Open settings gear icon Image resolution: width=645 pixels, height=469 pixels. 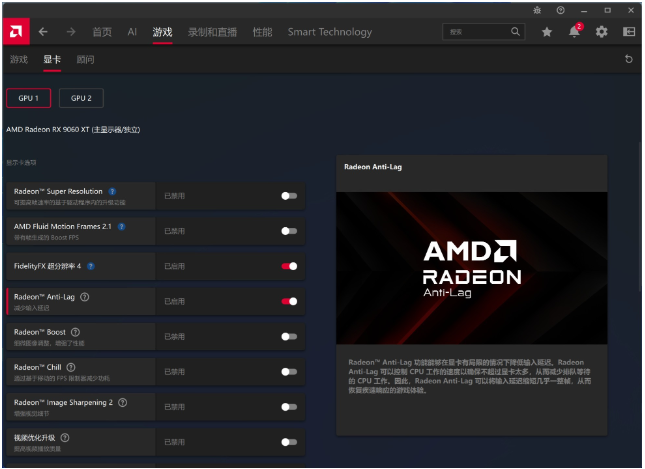(x=601, y=32)
